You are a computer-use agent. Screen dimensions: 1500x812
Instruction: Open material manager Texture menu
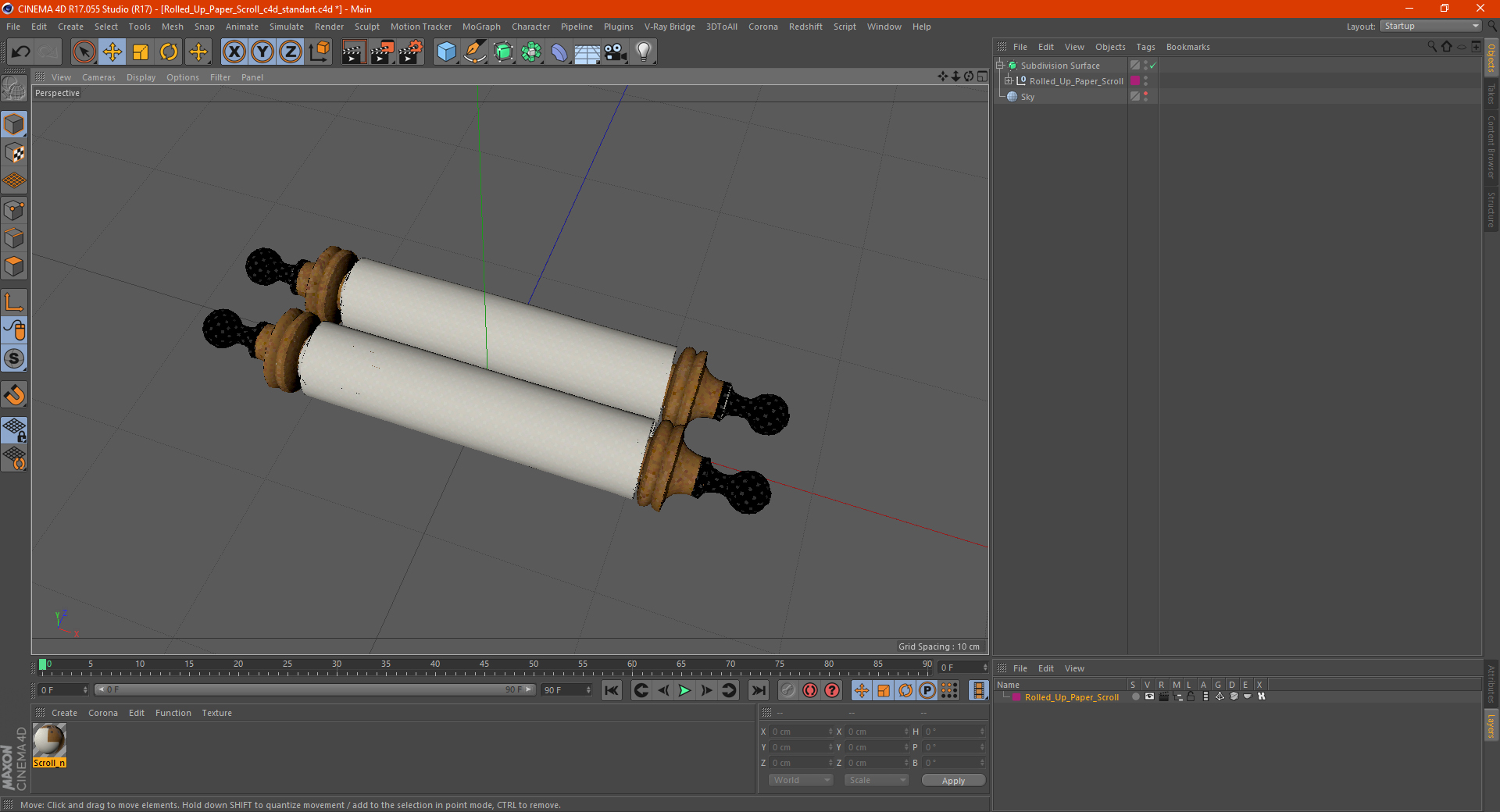pyautogui.click(x=216, y=713)
